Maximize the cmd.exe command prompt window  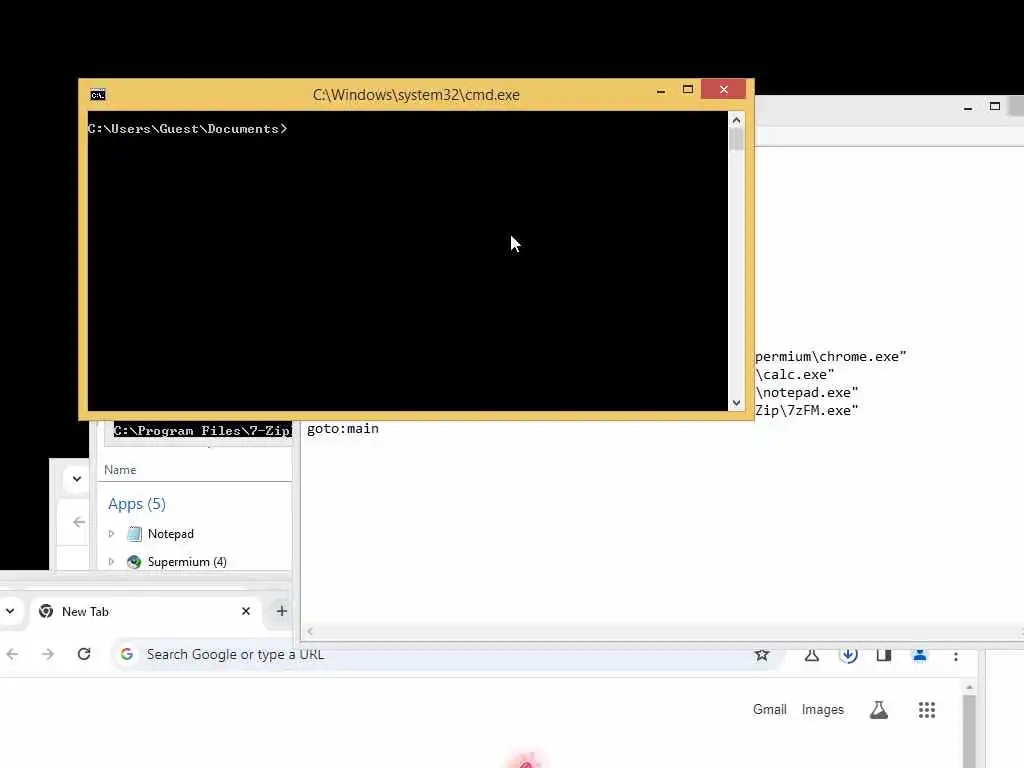point(688,89)
